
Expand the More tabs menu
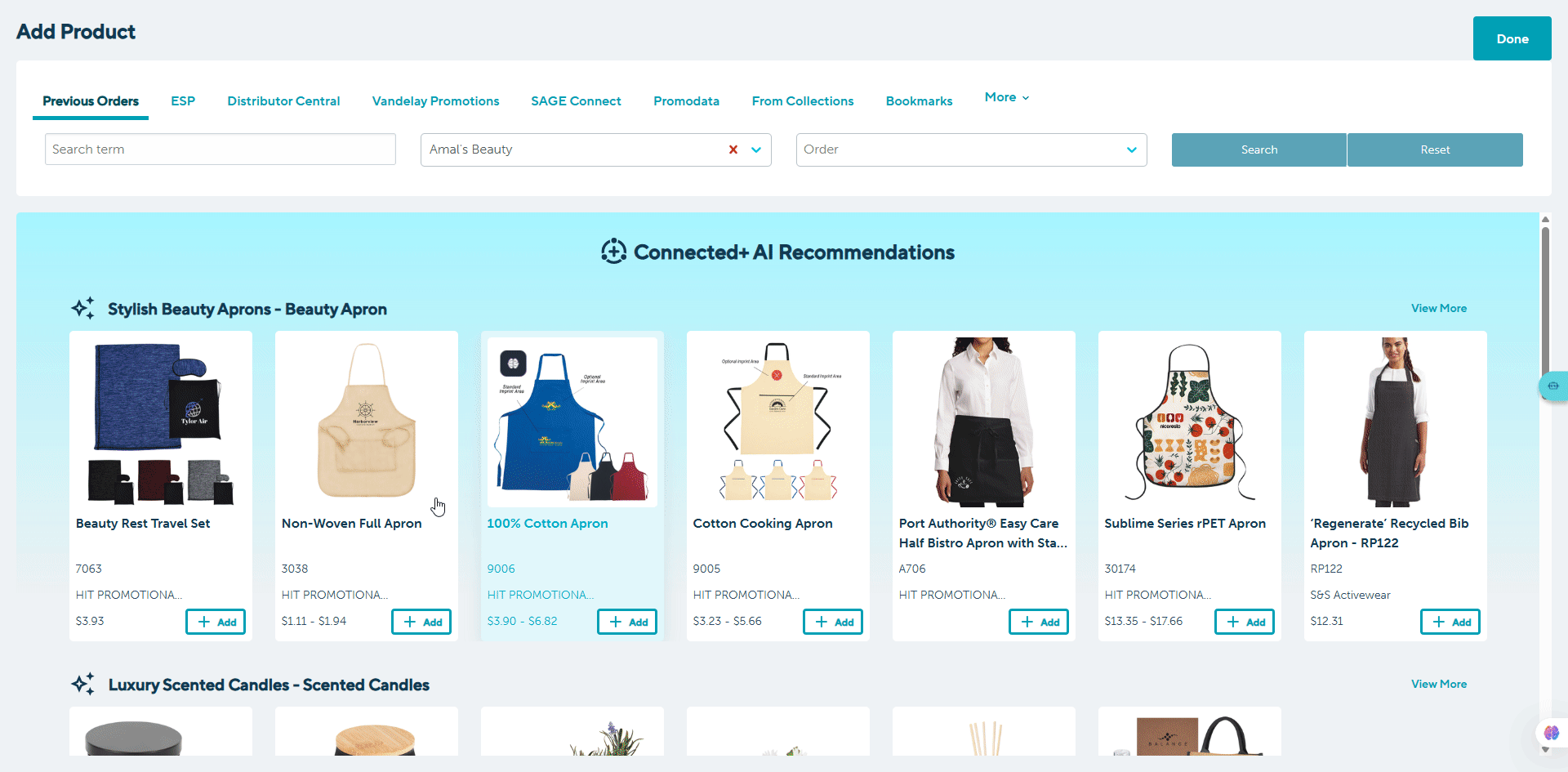(1007, 97)
